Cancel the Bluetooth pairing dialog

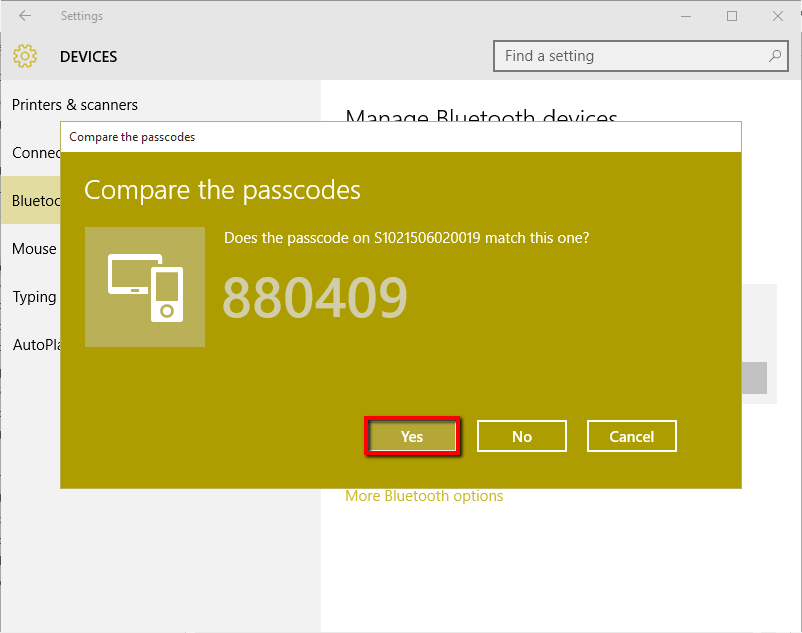point(631,435)
